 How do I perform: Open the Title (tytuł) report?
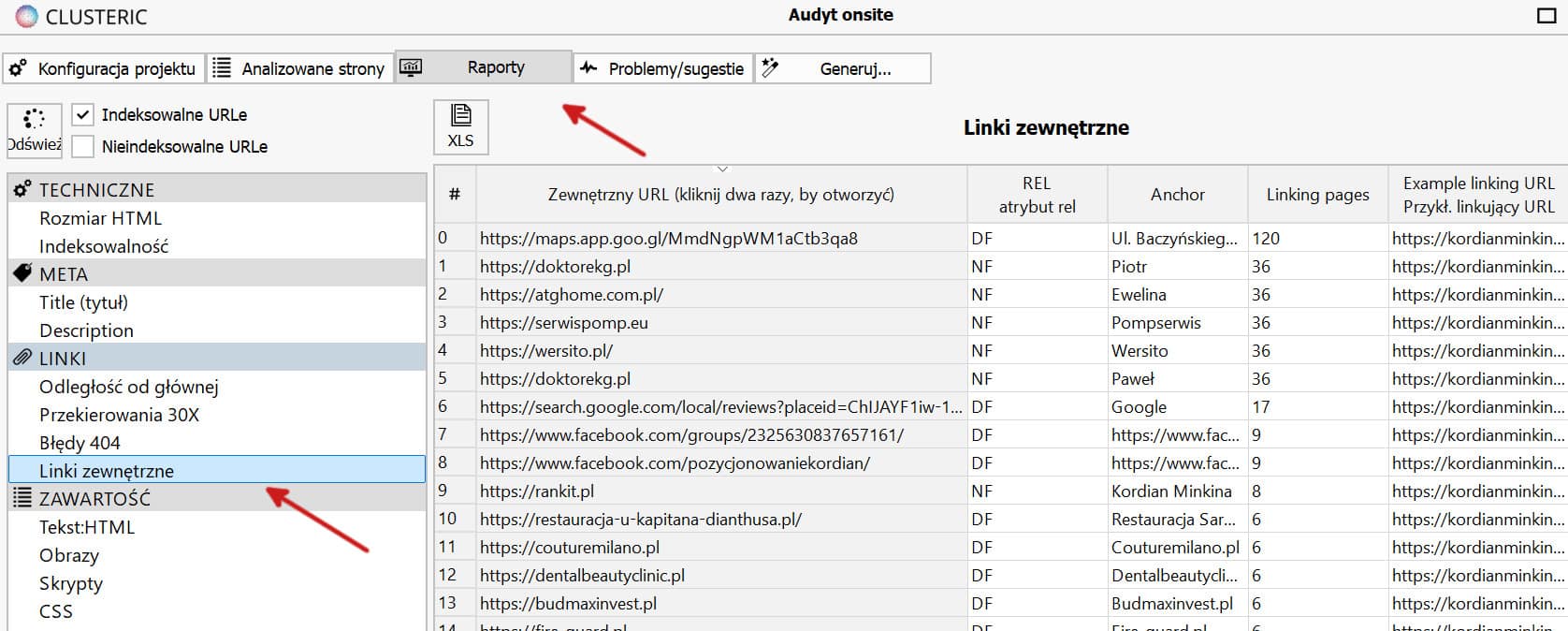coord(83,301)
